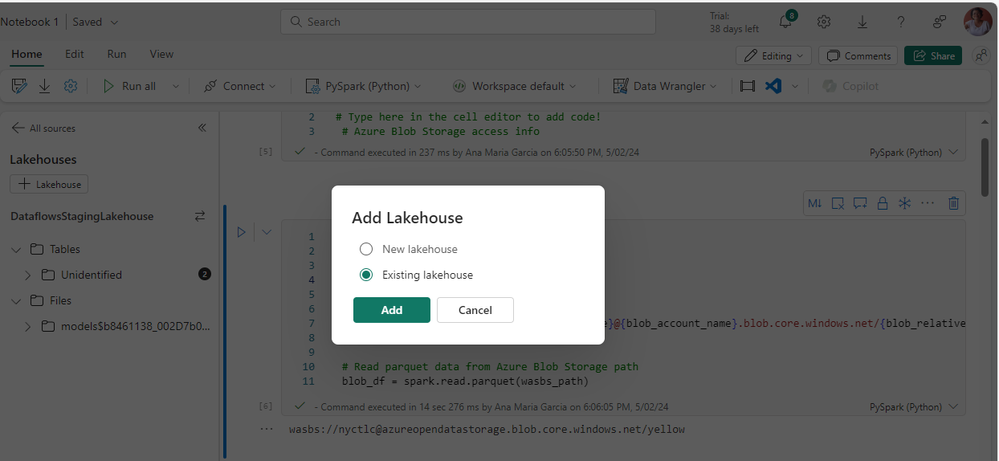
Task: Open the notifications bell icon
Action: coord(786,22)
